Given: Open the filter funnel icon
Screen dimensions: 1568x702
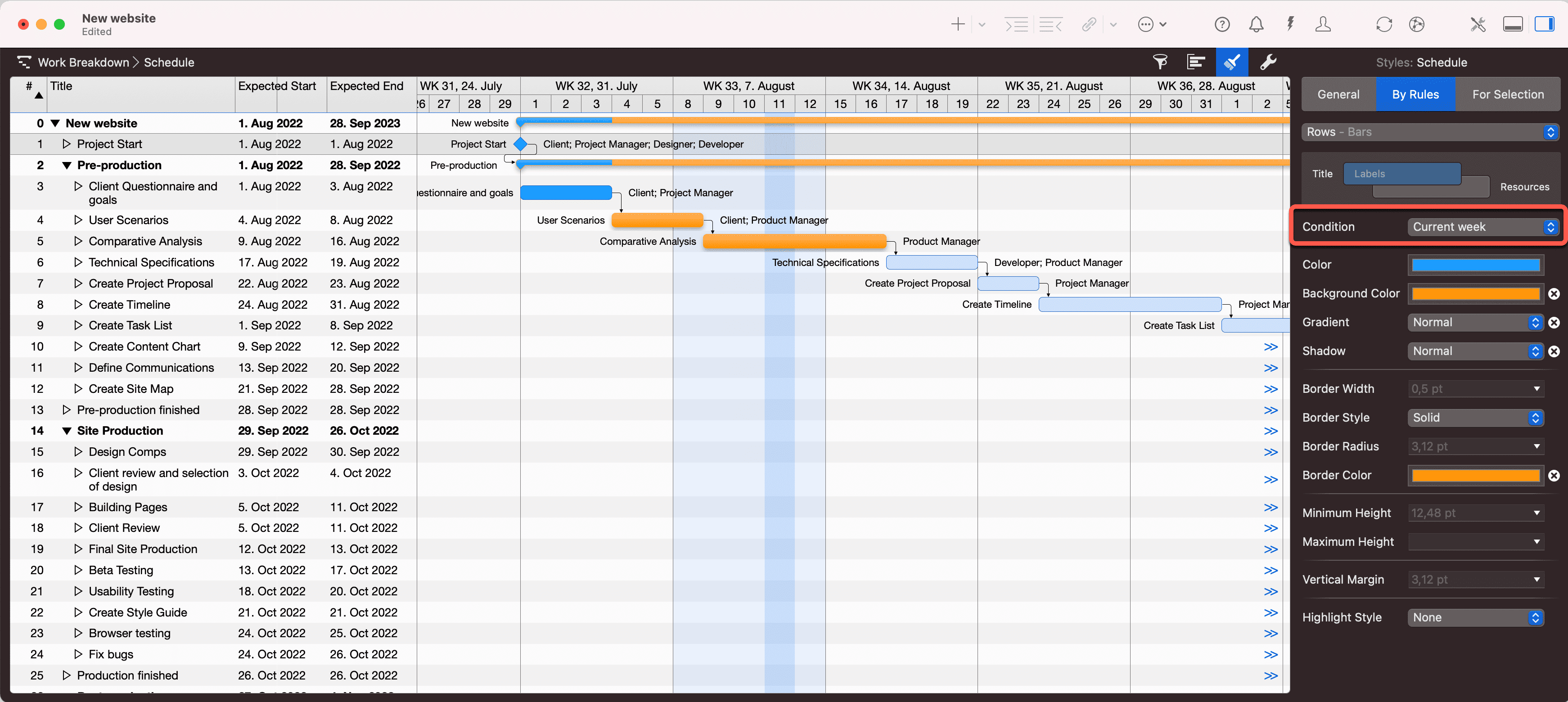Looking at the screenshot, I should (1160, 62).
